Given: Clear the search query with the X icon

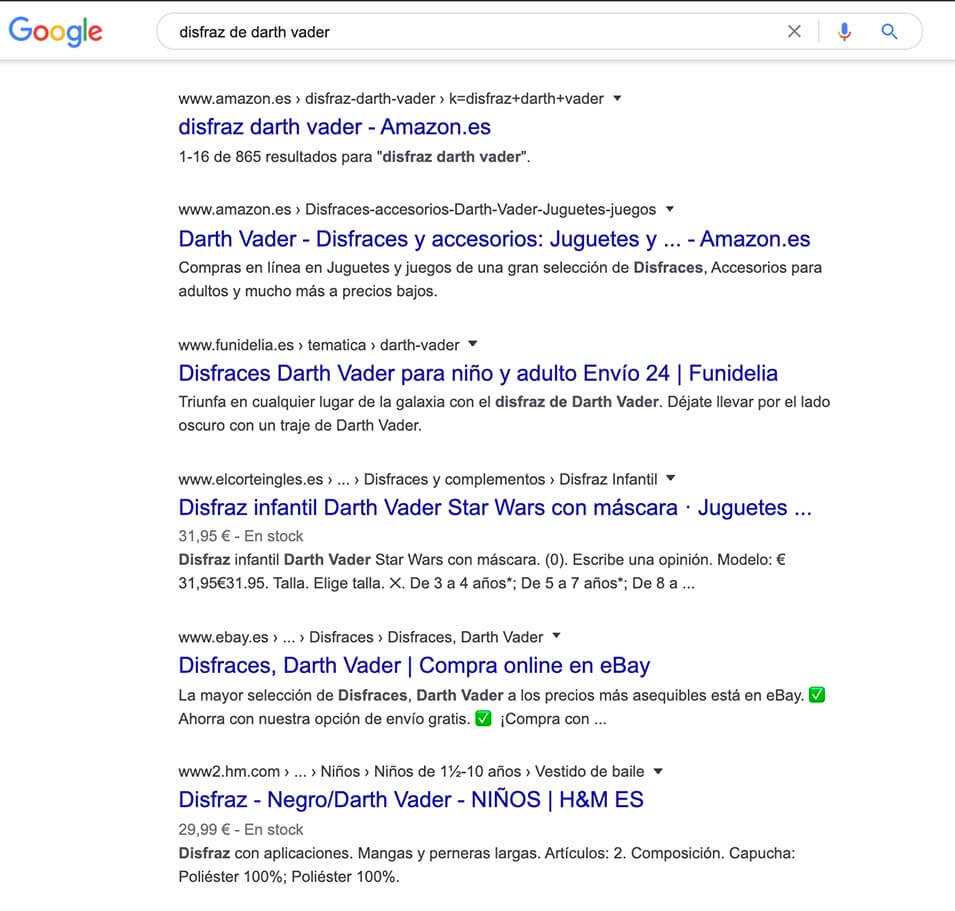Looking at the screenshot, I should [x=794, y=31].
